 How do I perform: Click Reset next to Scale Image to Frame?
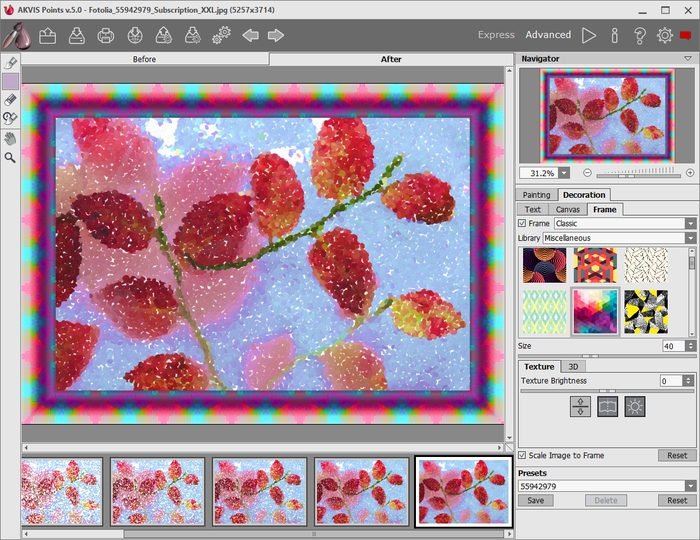[677, 455]
